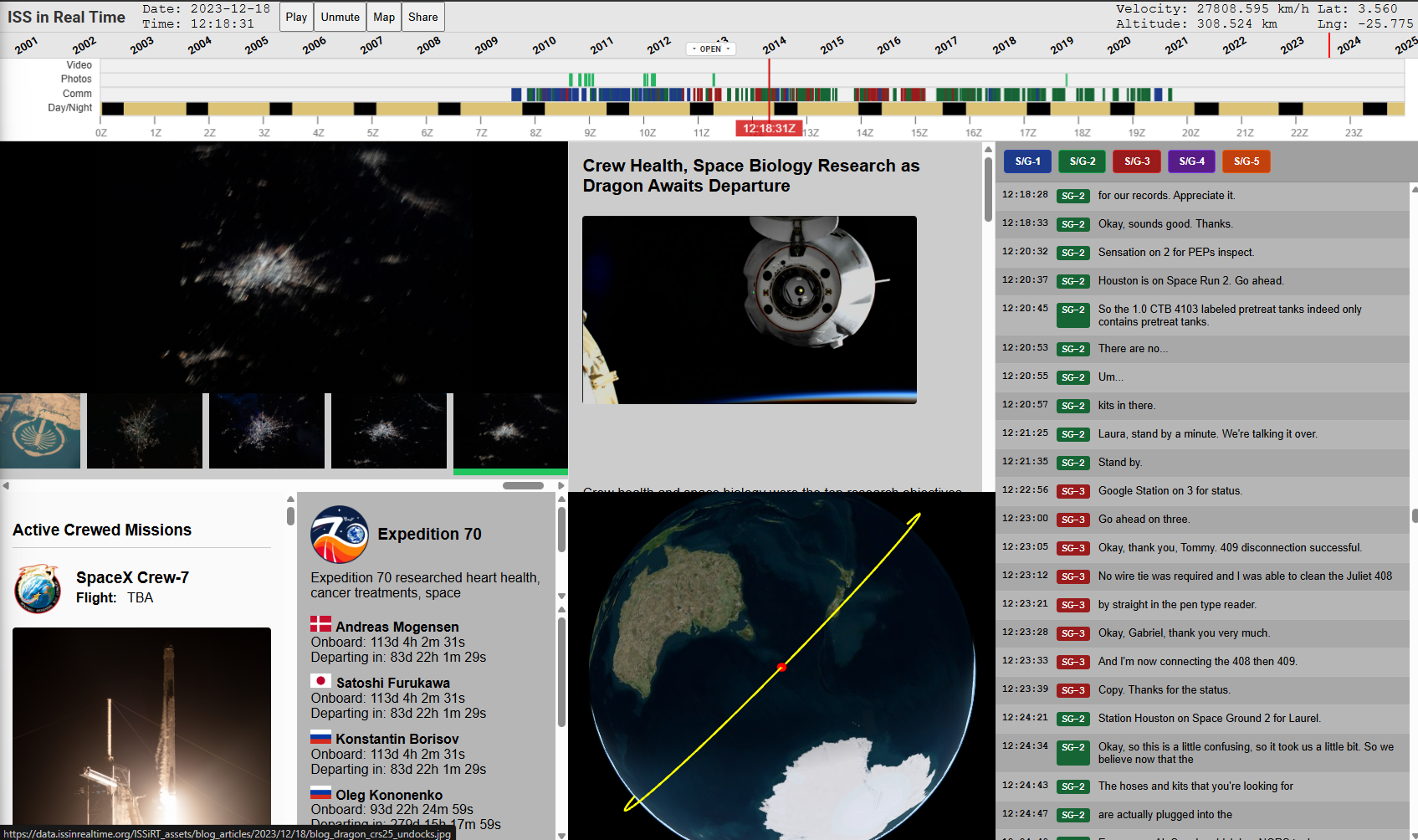Toggle the S/G-1 channel filter
This screenshot has height=840, width=1418.
point(1028,161)
